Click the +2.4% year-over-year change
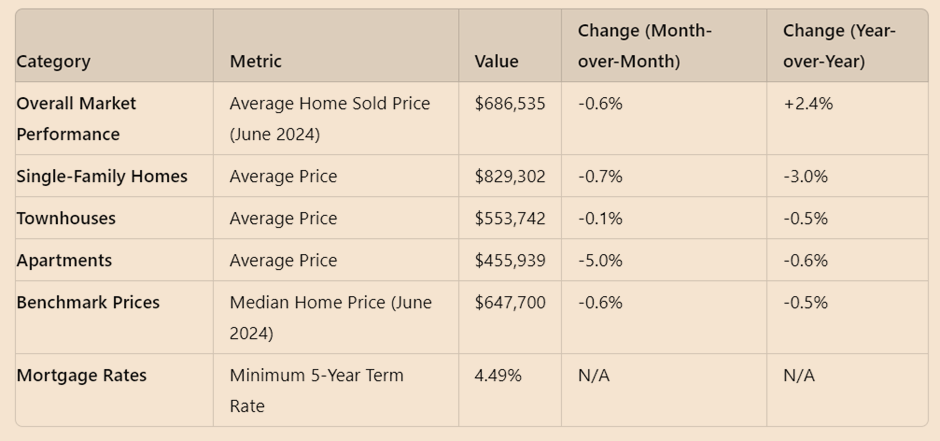This screenshot has height=441, width=940. [x=808, y=103]
